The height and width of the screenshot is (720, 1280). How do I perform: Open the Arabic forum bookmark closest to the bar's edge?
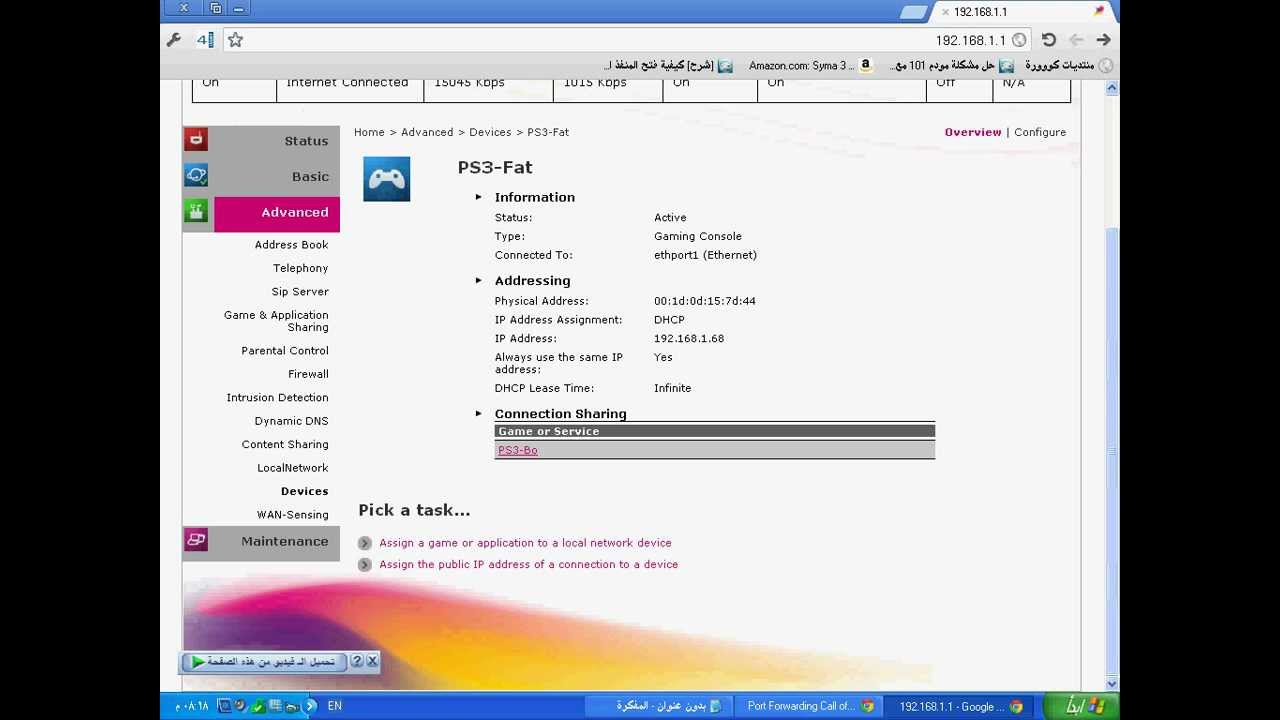[x=1068, y=66]
